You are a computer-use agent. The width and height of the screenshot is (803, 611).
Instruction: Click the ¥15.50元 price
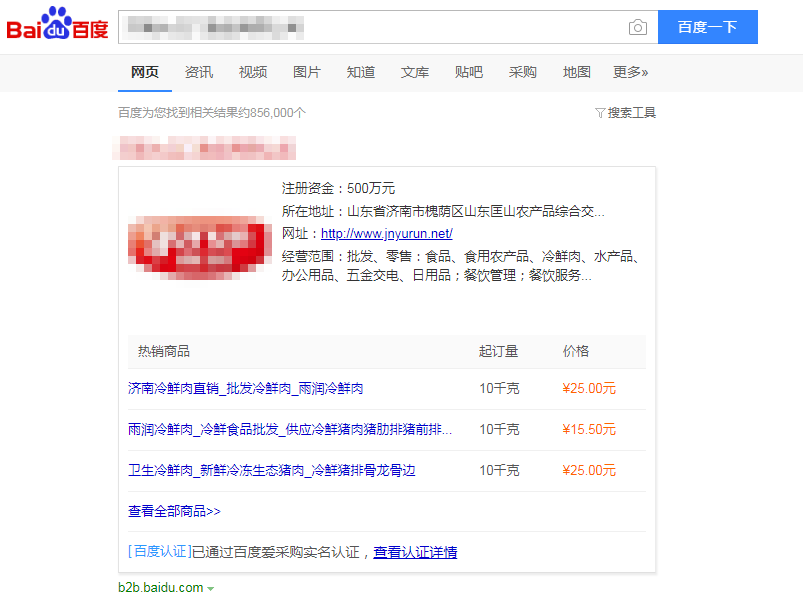coord(589,429)
